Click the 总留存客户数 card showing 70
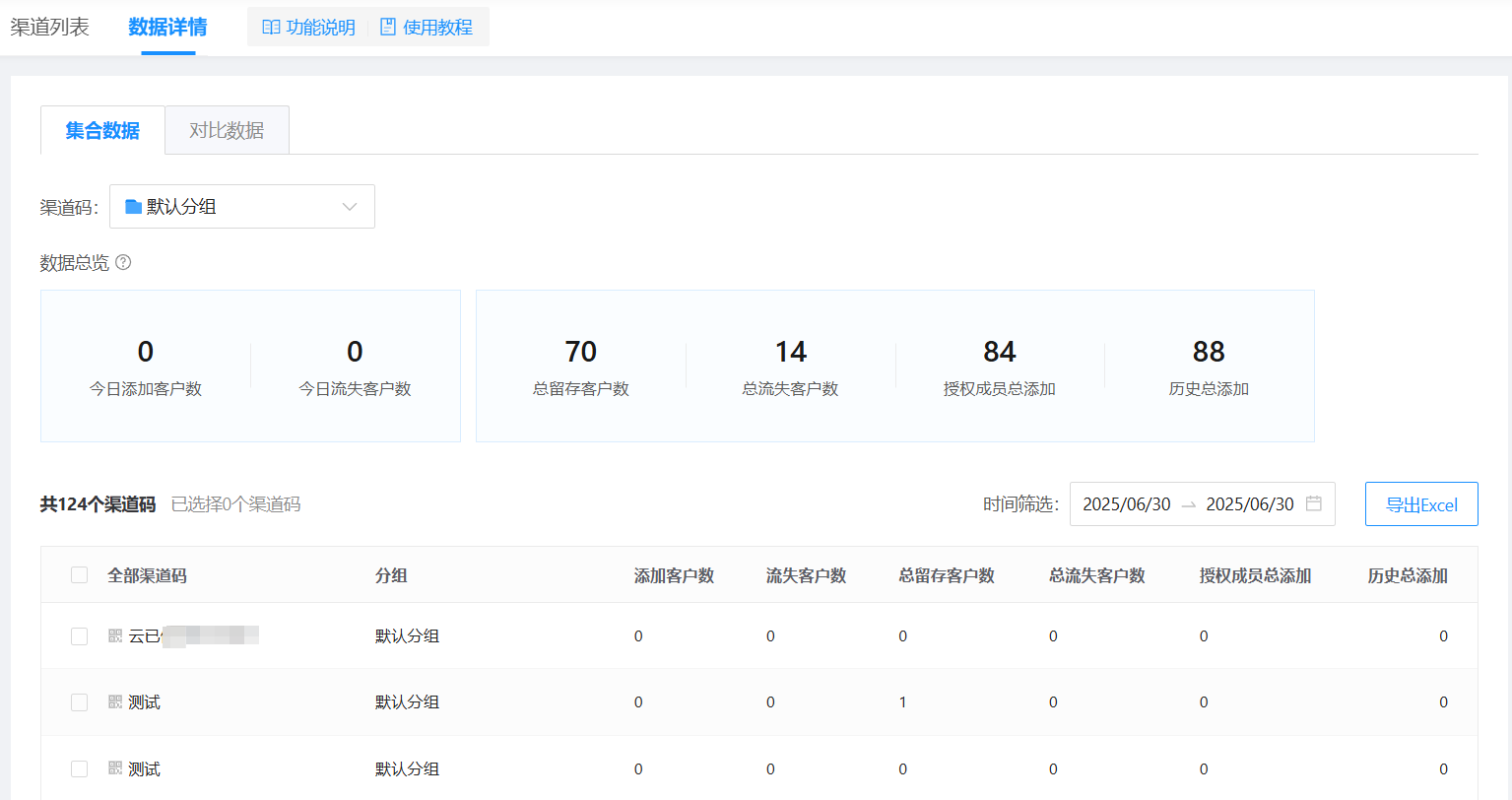 tap(581, 366)
